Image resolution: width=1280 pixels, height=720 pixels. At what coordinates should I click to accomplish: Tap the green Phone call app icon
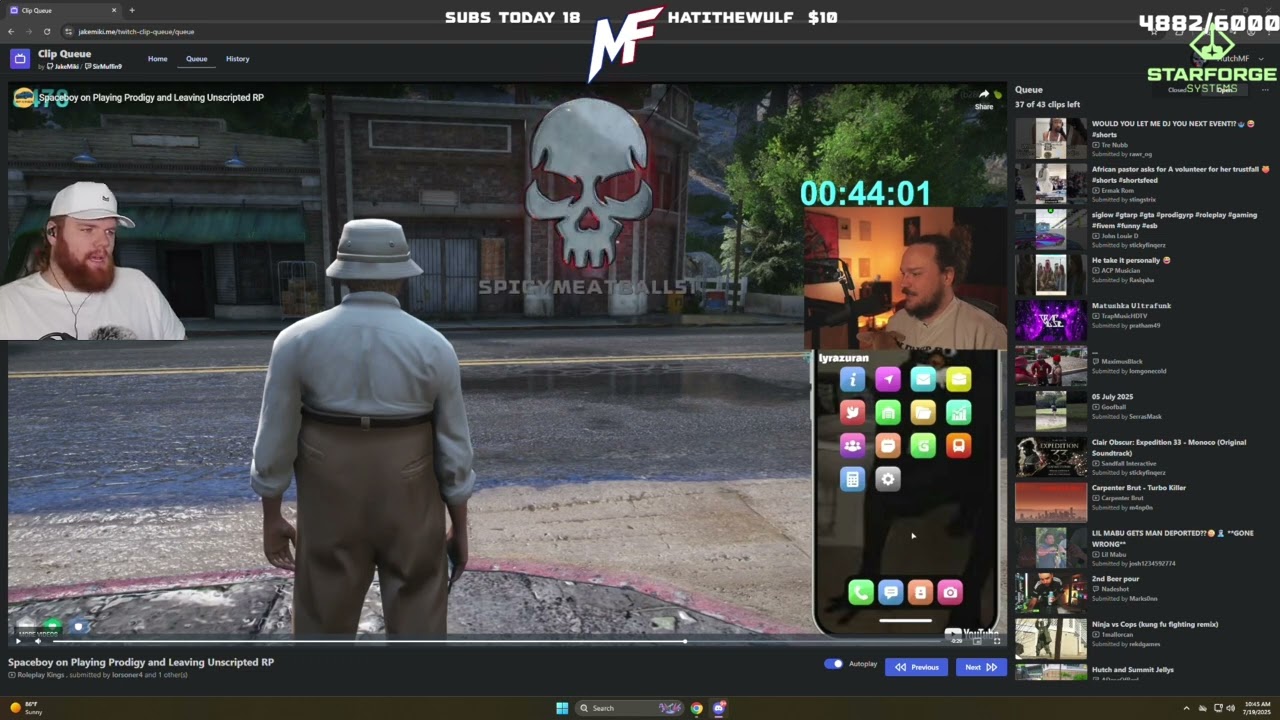point(860,592)
